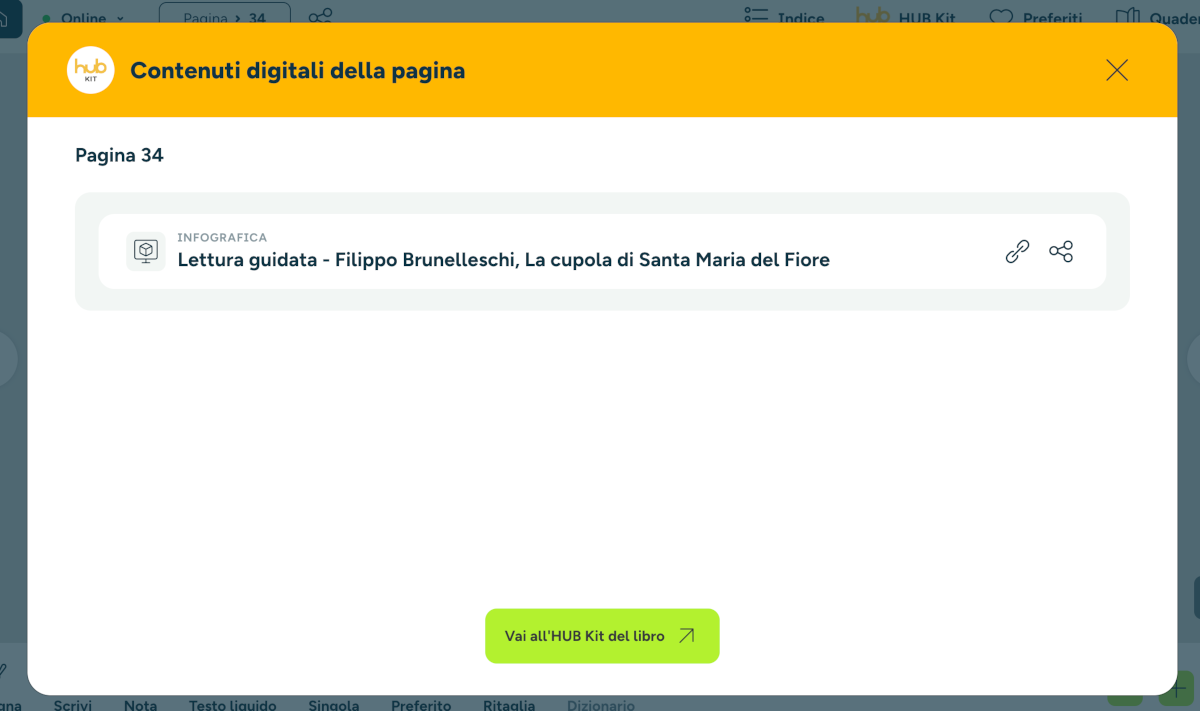The width and height of the screenshot is (1200, 711).
Task: Select Dizionario in the bottom toolbar
Action: [x=601, y=704]
